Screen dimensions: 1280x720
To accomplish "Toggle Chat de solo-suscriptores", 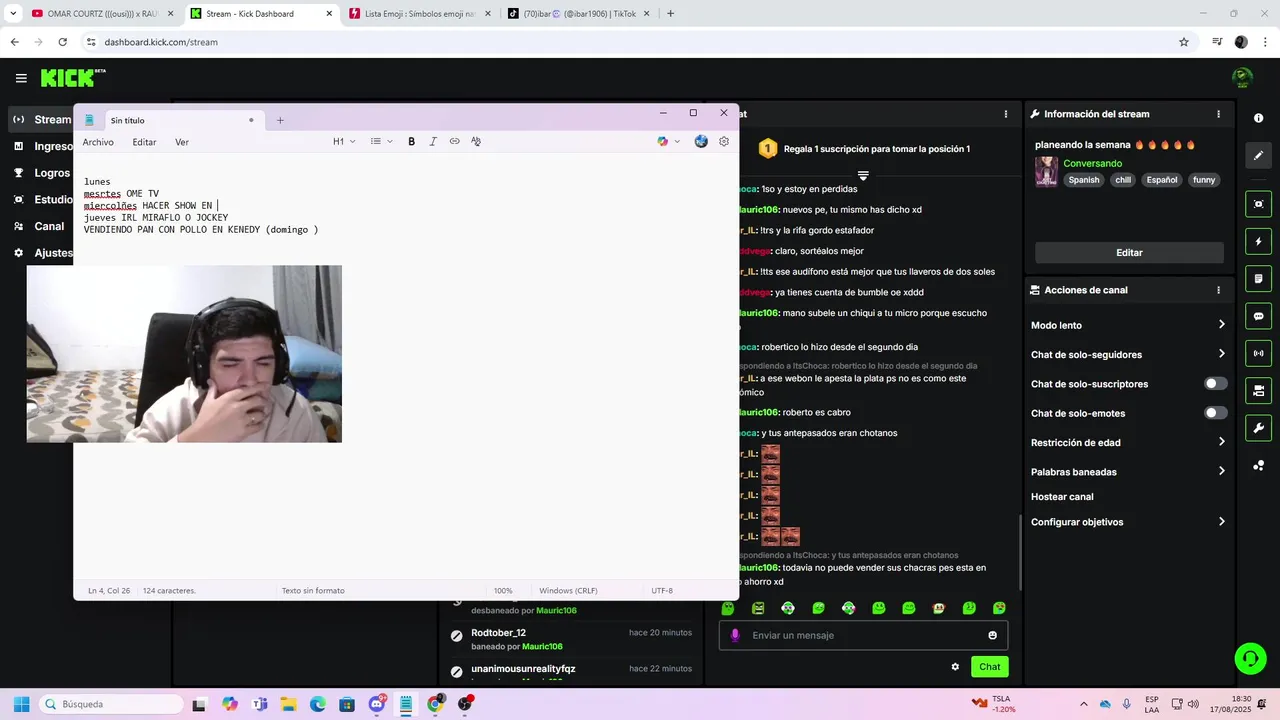I will 1215,384.
